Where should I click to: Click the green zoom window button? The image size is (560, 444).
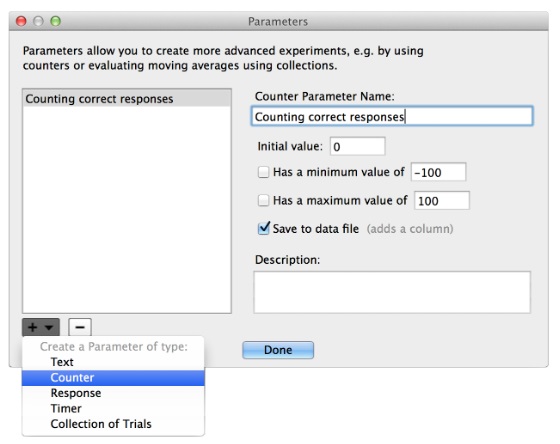coord(55,21)
